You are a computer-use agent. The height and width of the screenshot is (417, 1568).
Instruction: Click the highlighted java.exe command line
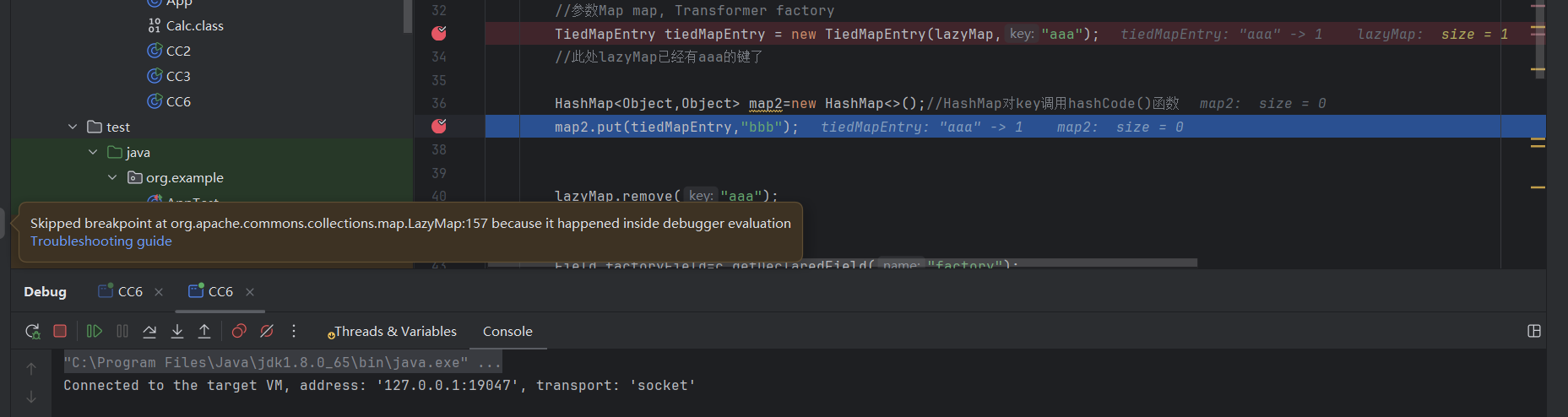click(282, 362)
